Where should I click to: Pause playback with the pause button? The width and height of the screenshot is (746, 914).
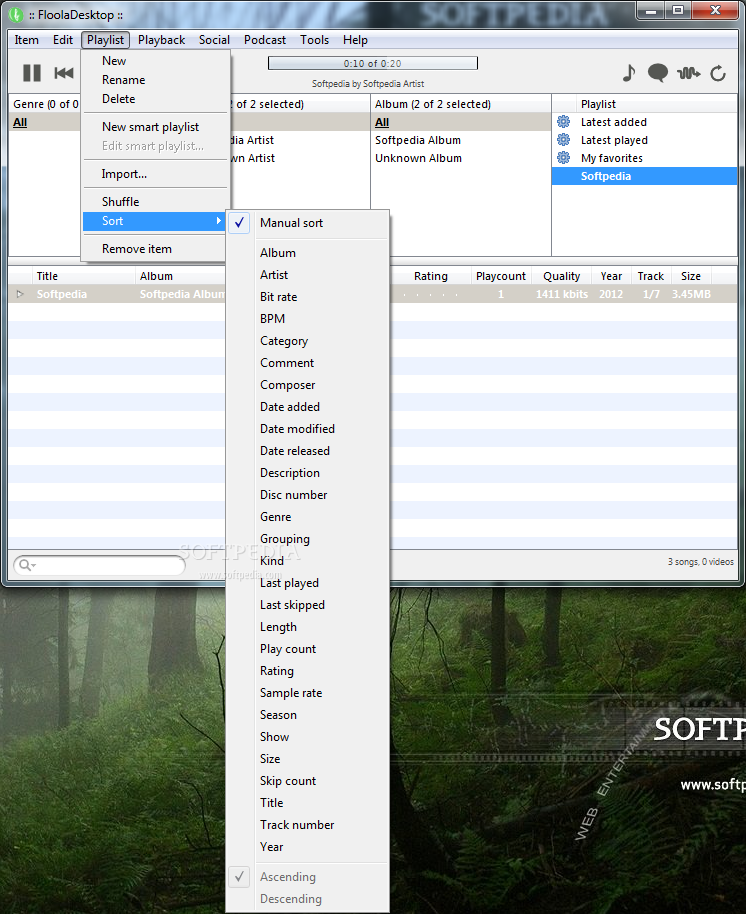[31, 73]
